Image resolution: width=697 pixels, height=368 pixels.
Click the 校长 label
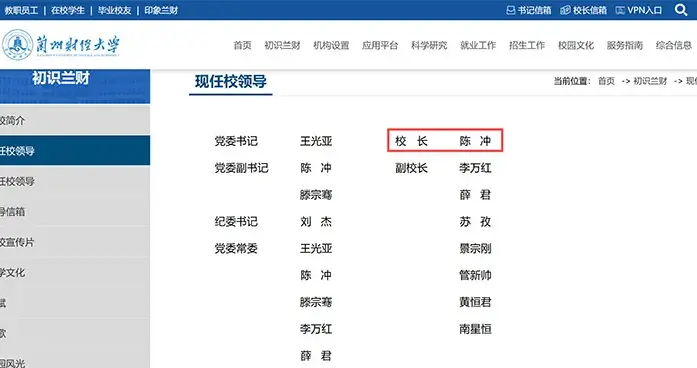coord(411,141)
